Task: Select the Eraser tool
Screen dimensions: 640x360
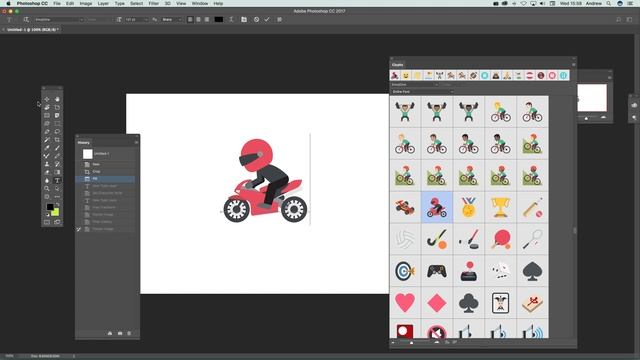Action: pyautogui.click(x=47, y=172)
